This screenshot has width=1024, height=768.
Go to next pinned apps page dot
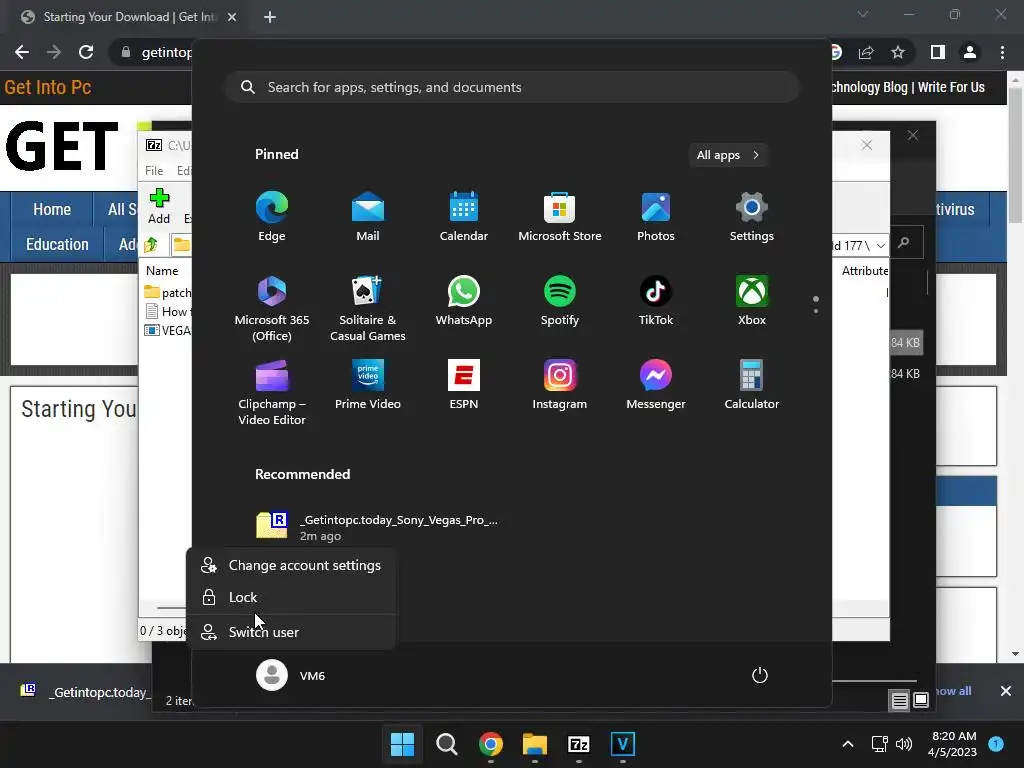tap(816, 311)
